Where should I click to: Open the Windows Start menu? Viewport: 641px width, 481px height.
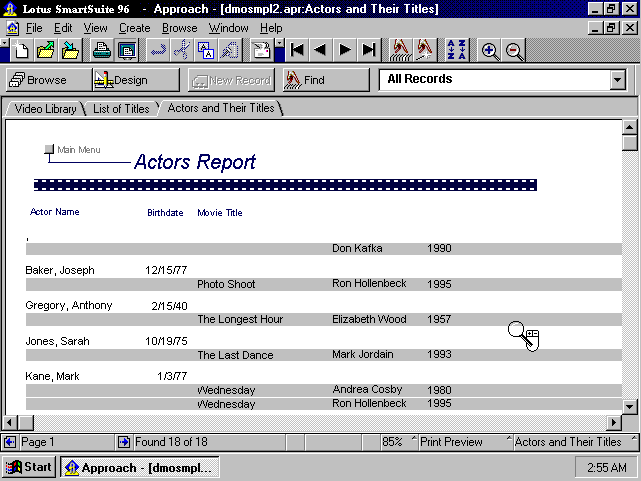29,467
